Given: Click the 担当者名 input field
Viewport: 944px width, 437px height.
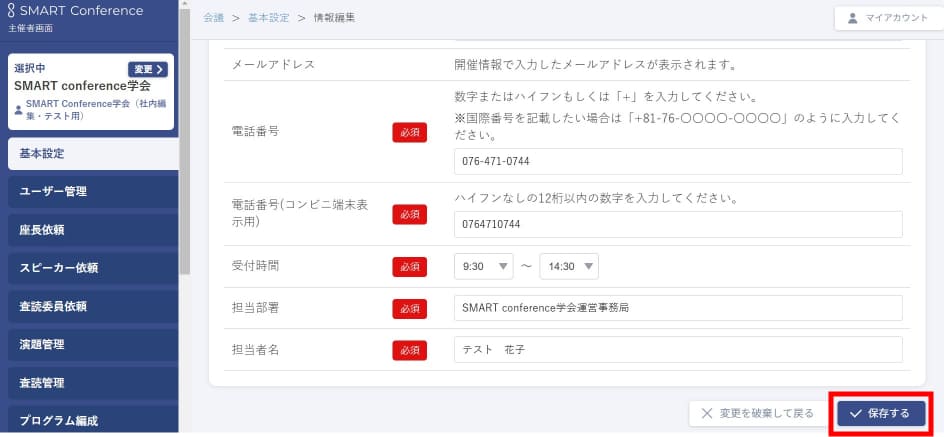Looking at the screenshot, I should [x=677, y=350].
